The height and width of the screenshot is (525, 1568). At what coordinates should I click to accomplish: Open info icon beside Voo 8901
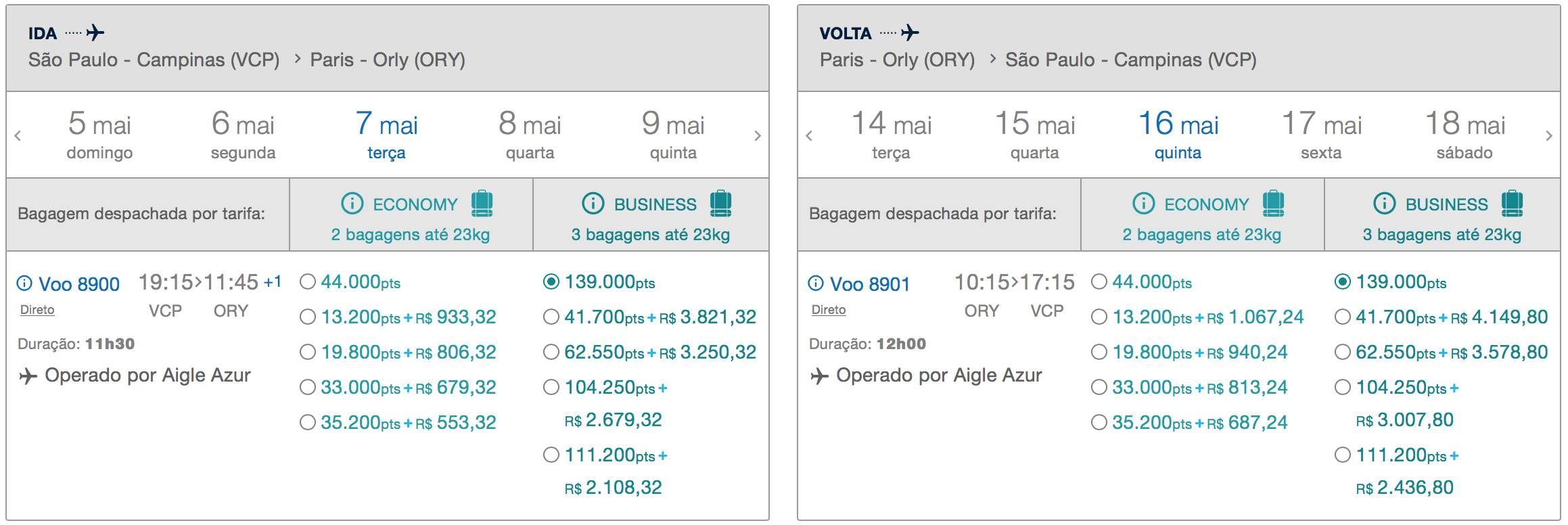[816, 283]
